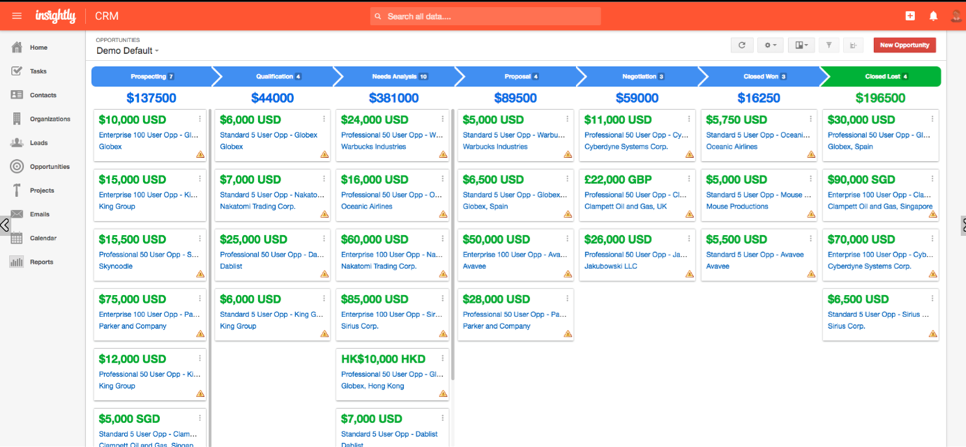This screenshot has height=447, width=966.
Task: Click warning icon on $6,500 USD Sirius card
Action: [933, 334]
